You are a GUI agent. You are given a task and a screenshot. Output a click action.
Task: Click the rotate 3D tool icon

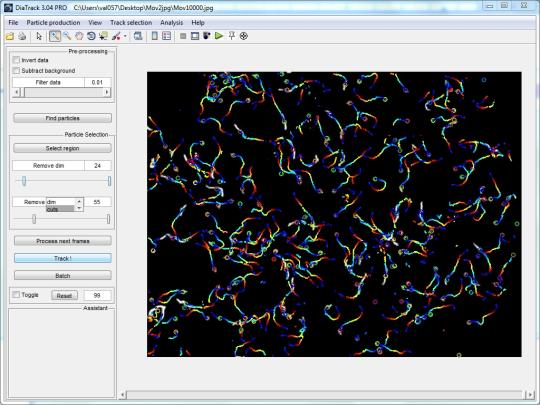[x=91, y=36]
